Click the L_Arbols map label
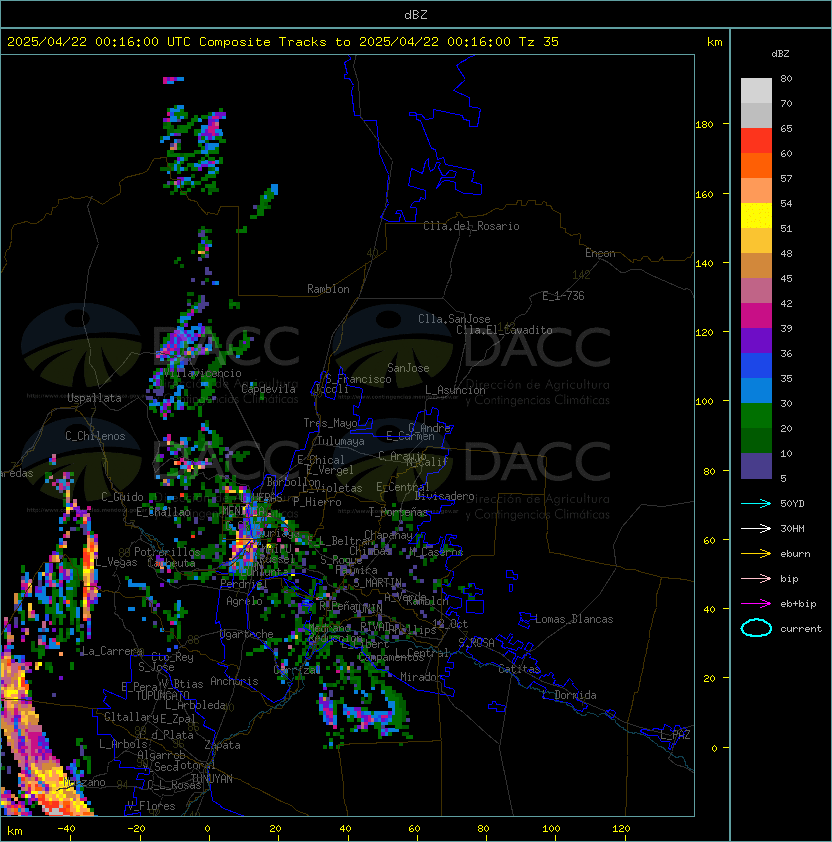Viewport: 832px width, 842px height. coord(123,744)
